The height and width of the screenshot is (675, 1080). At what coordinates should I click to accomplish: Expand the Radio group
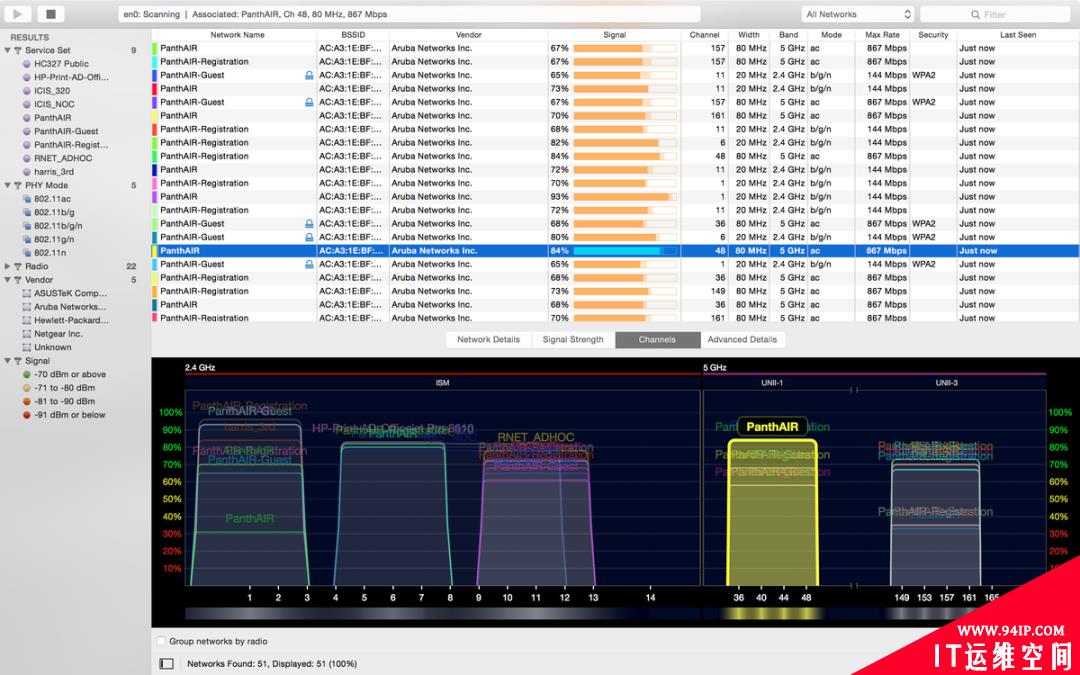coord(8,266)
